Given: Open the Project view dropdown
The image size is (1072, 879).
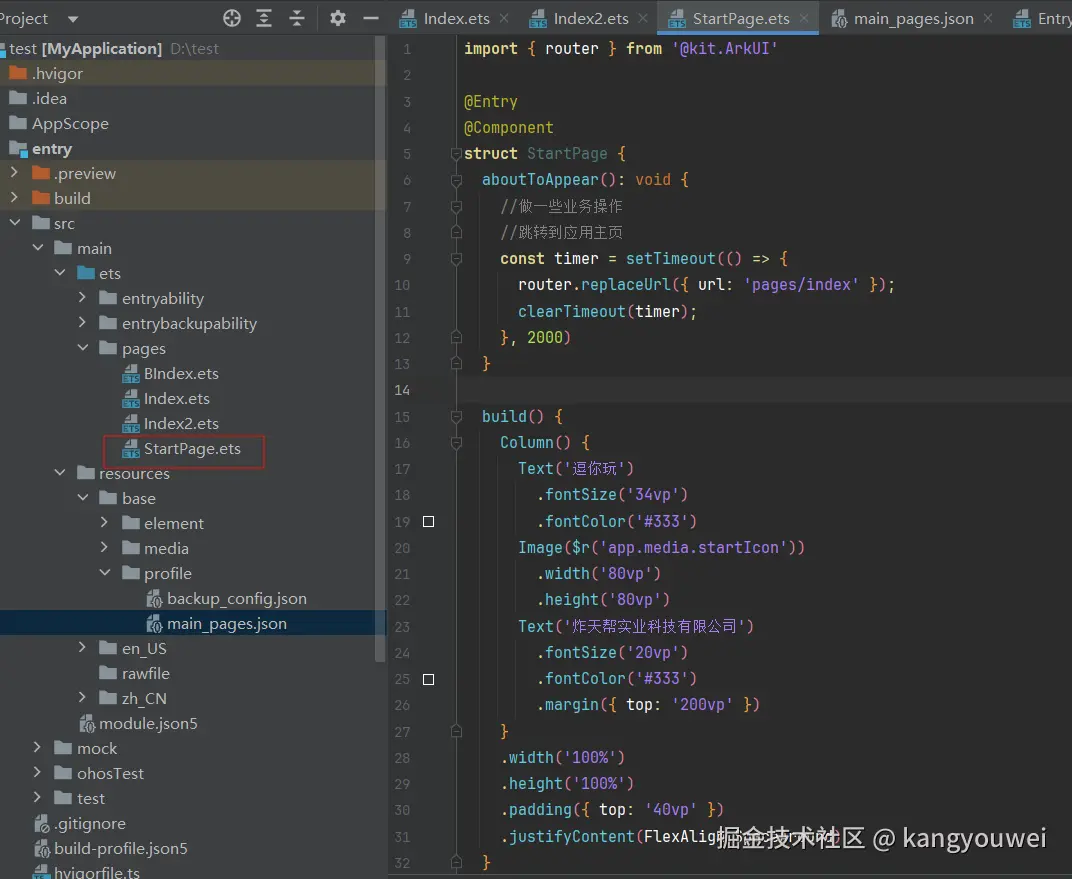Looking at the screenshot, I should (x=72, y=19).
